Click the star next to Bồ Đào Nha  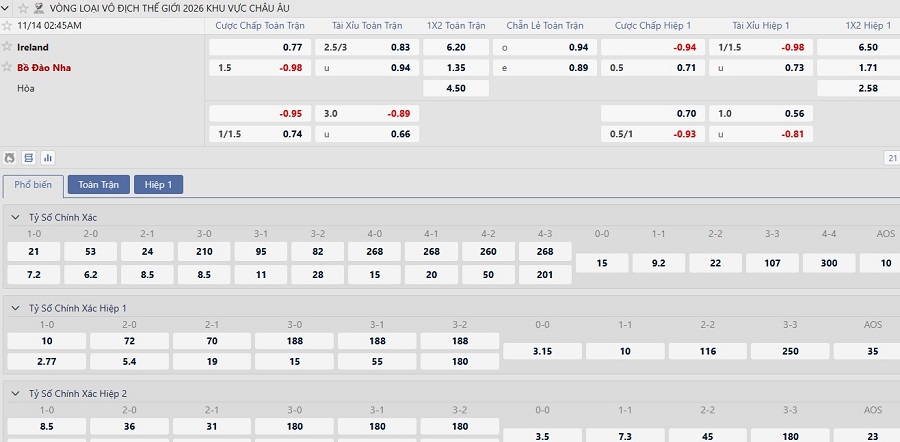(x=8, y=68)
